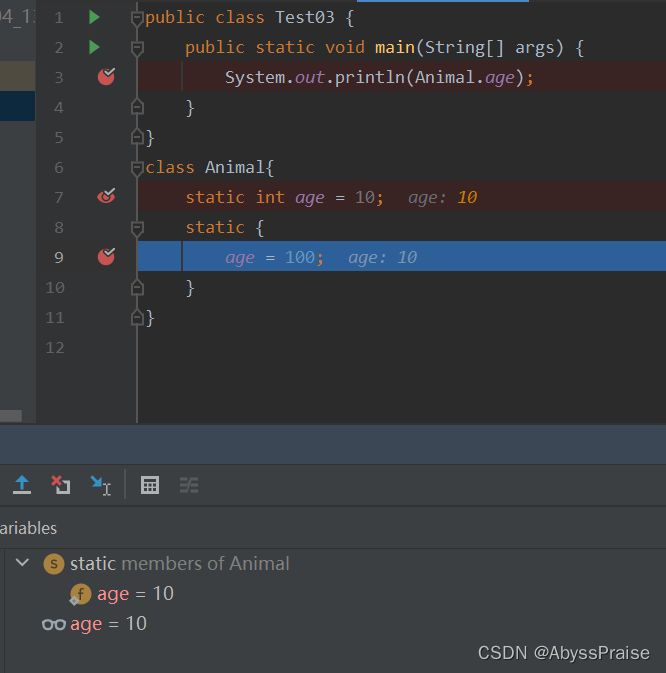Click the fold end marker on line 11

(x=137, y=317)
